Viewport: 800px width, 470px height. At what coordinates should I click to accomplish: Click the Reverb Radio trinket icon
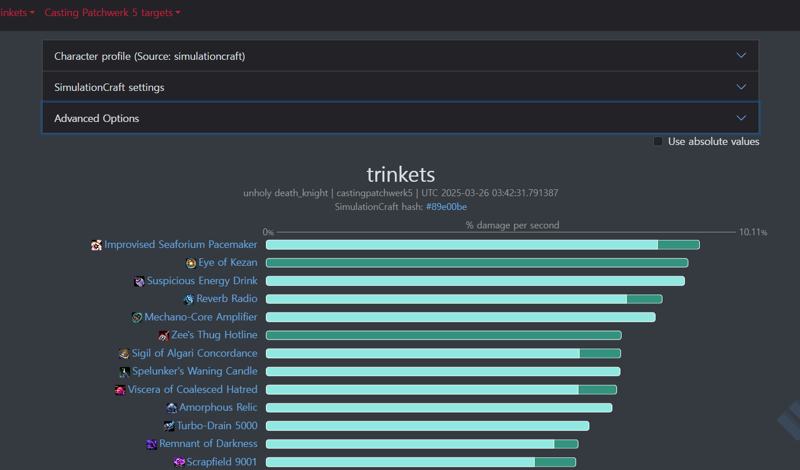point(189,300)
